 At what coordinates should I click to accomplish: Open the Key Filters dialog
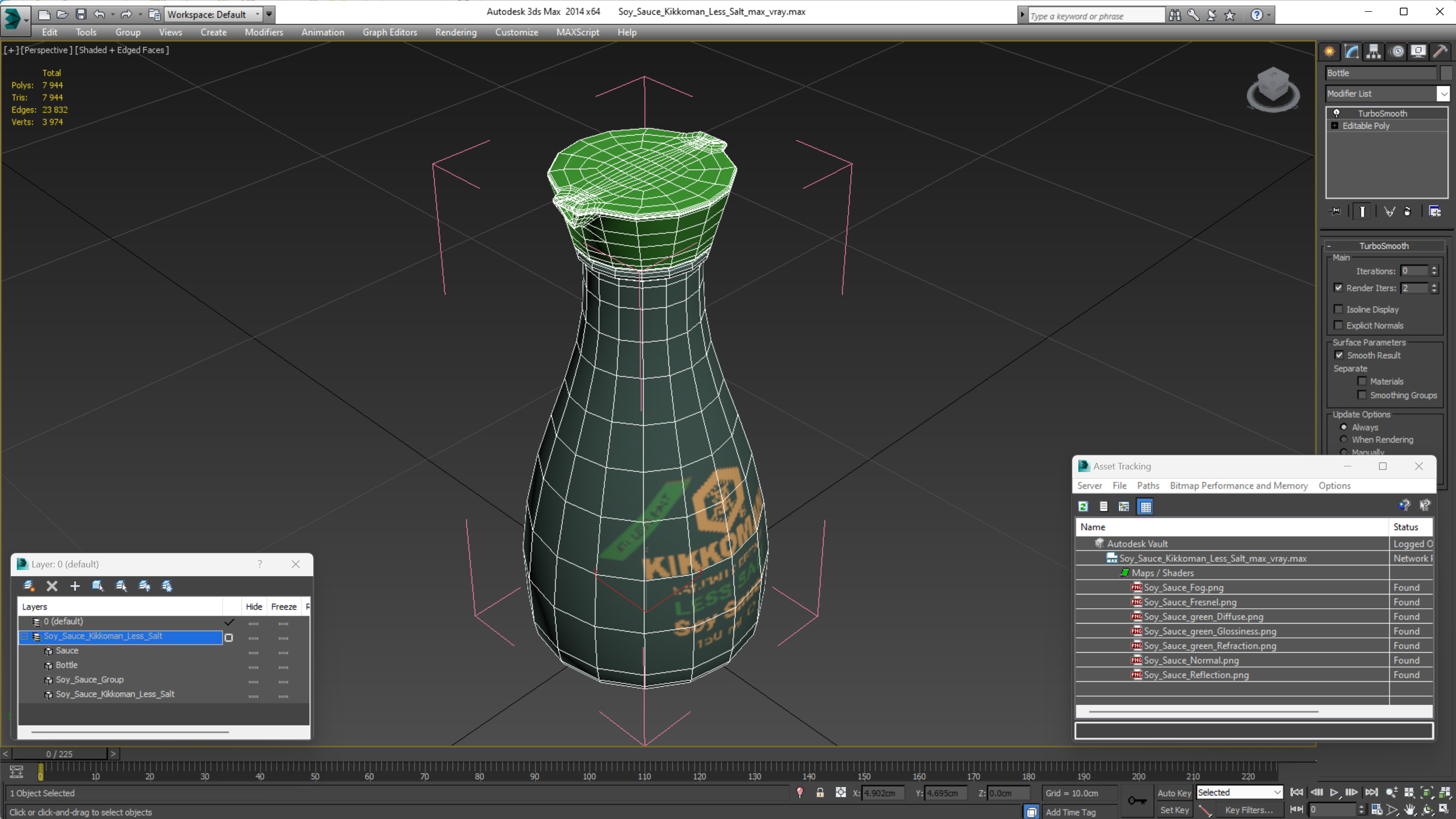[1249, 810]
